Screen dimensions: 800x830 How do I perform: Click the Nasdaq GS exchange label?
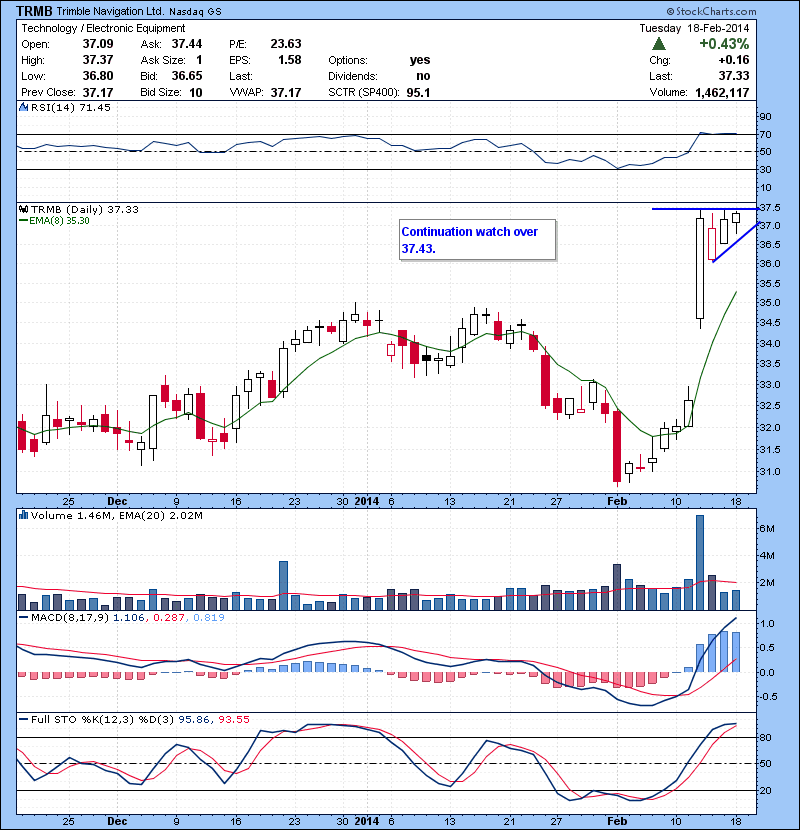(x=195, y=12)
